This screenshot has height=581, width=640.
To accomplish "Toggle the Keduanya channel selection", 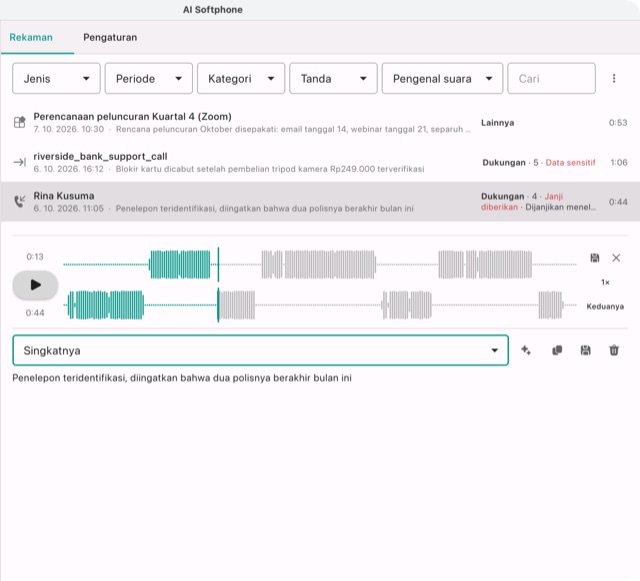I will point(605,307).
